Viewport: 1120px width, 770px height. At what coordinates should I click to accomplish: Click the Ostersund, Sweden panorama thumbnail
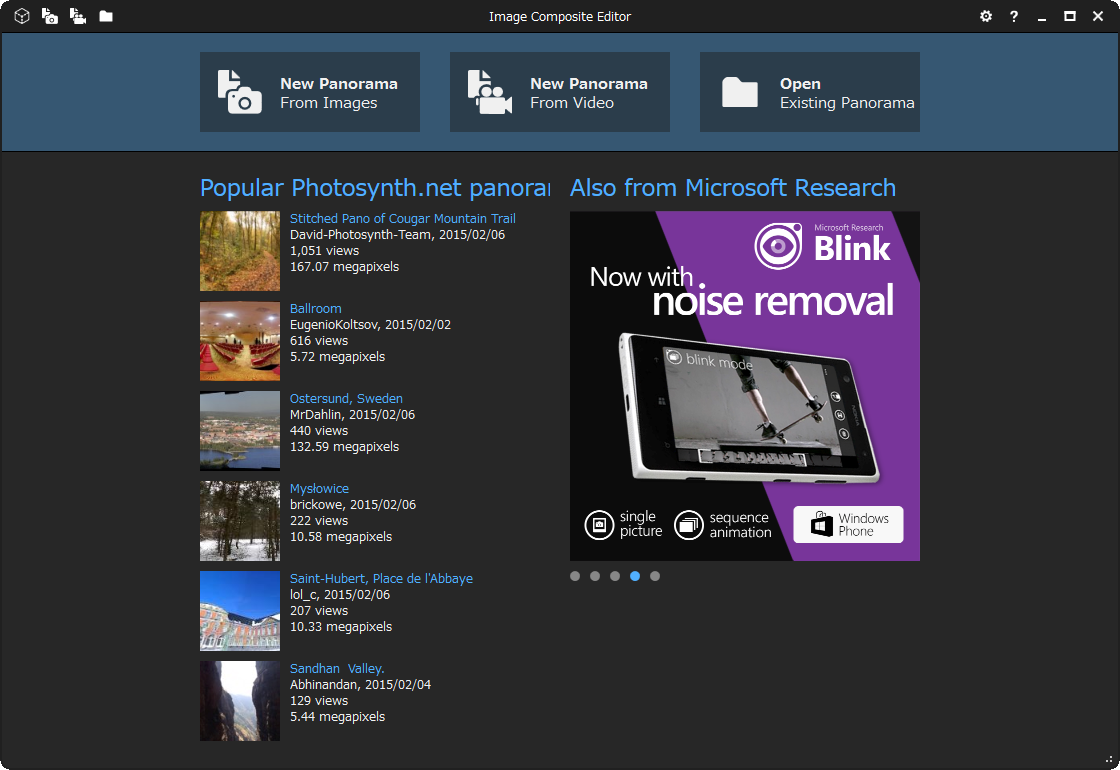240,431
